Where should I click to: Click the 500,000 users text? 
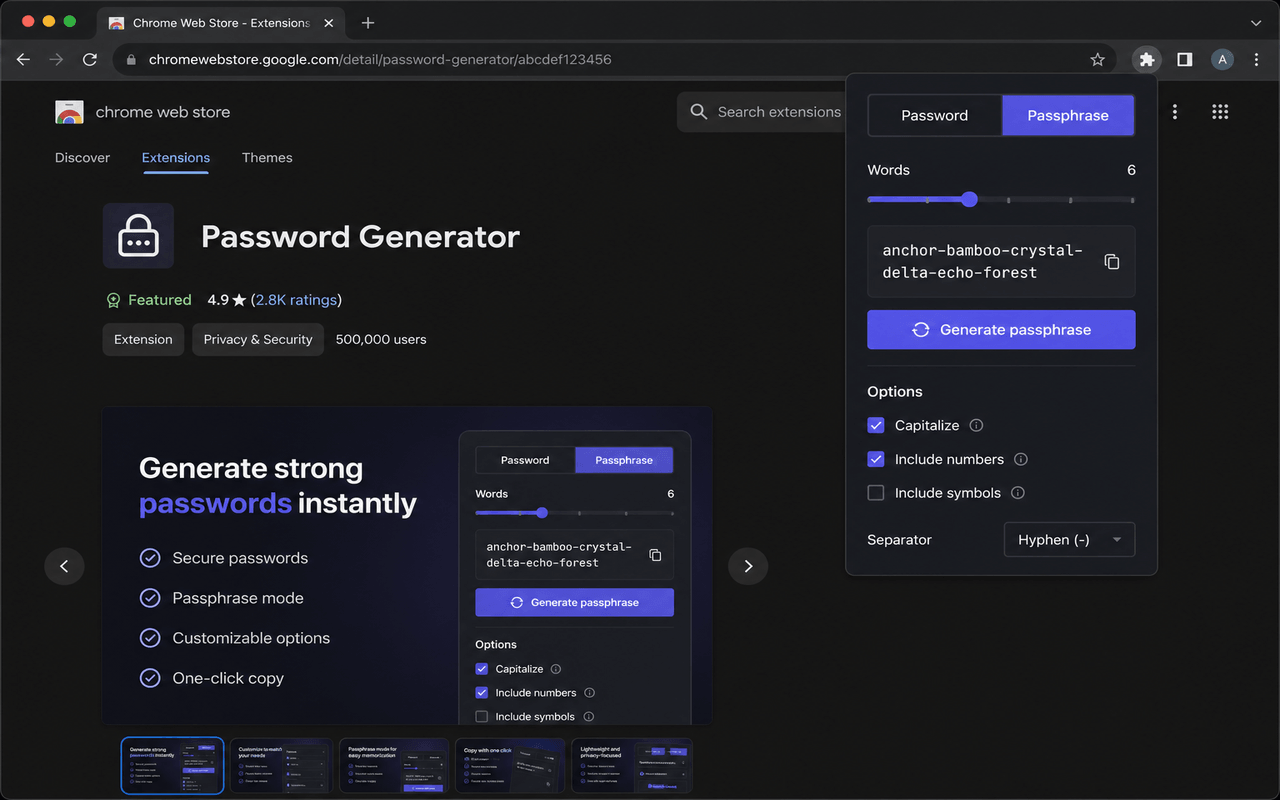[x=381, y=340]
